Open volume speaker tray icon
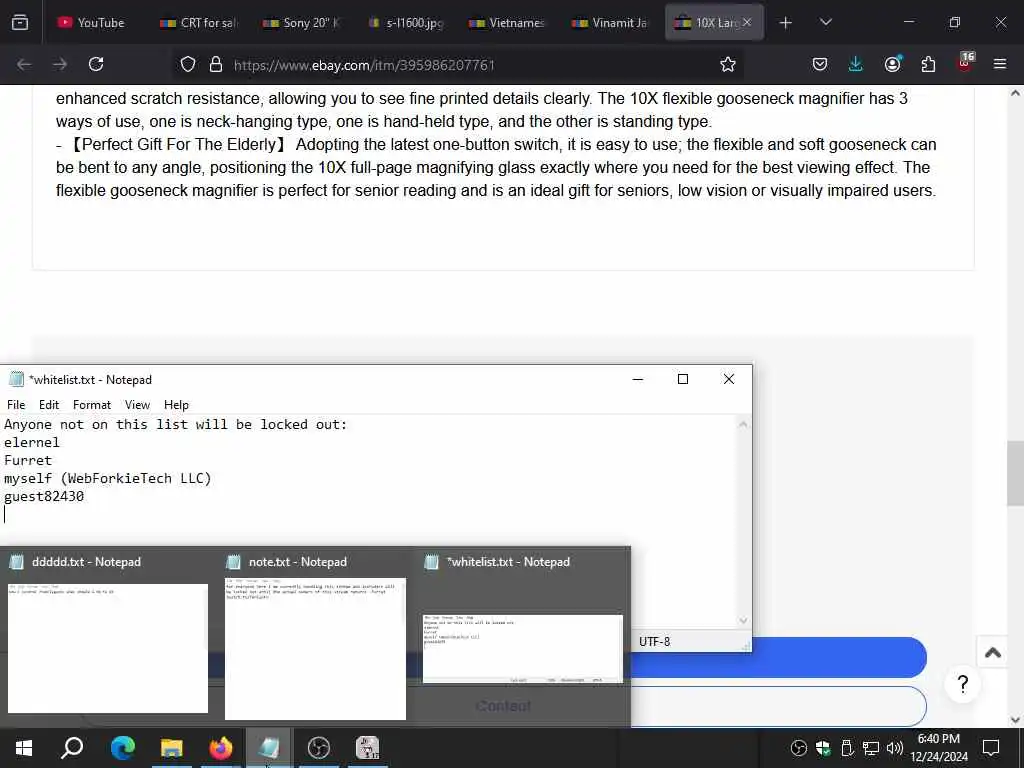Screen dimensions: 1024x768 pos(895,748)
